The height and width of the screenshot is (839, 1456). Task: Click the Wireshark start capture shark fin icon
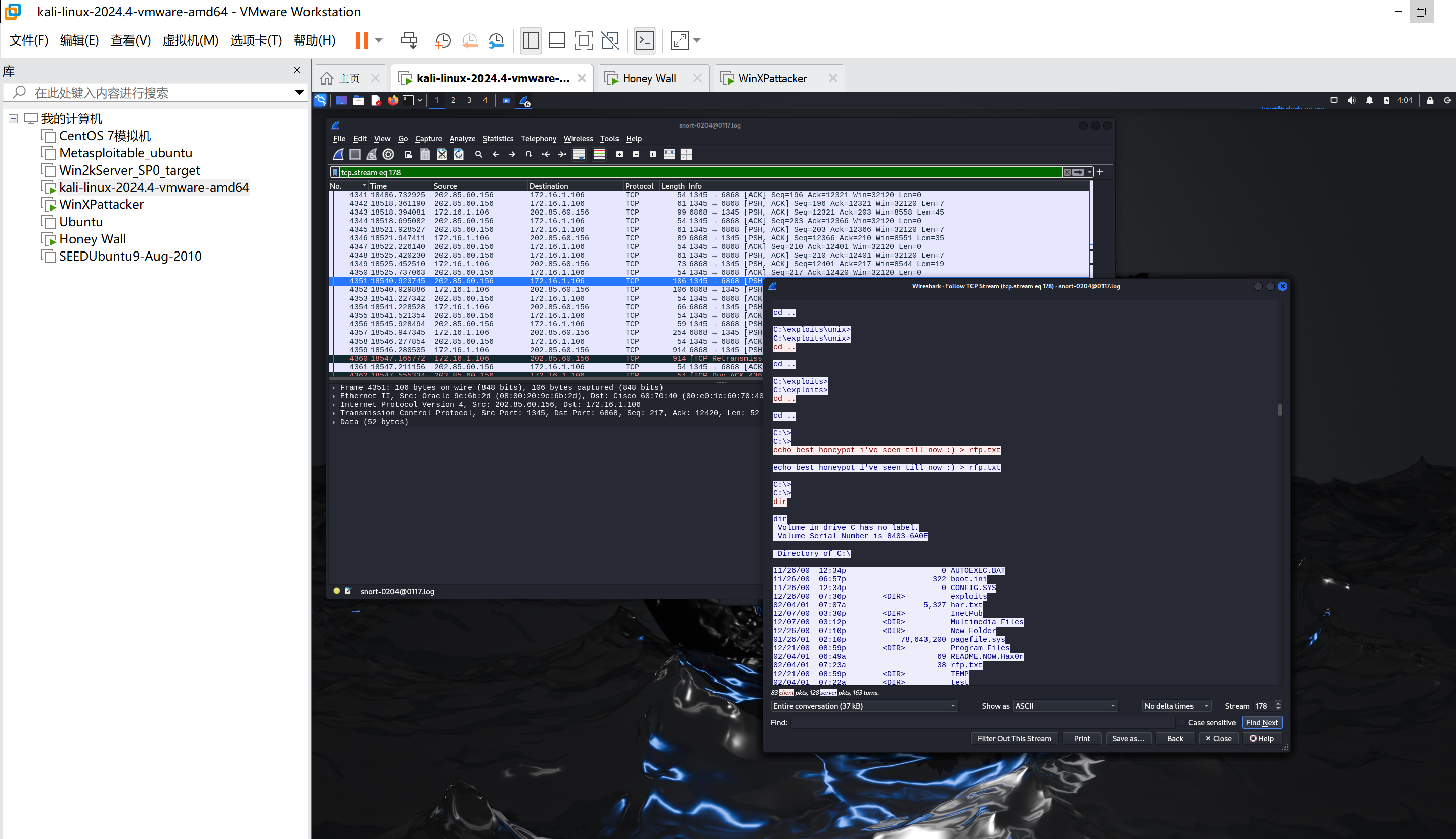pyautogui.click(x=338, y=154)
